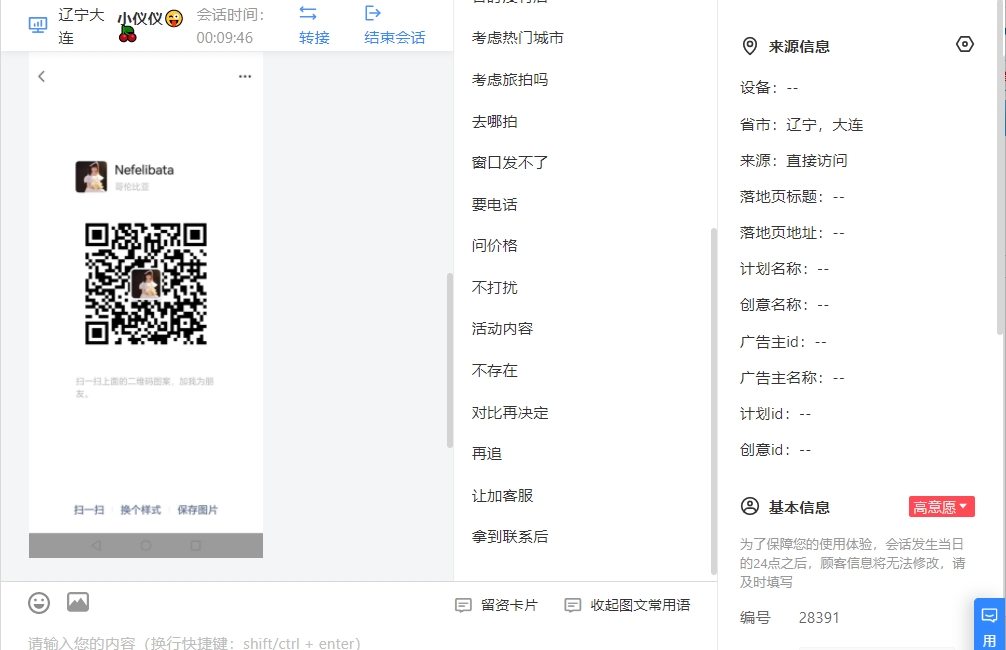Select quick reply 让加客服
The image size is (1006, 650).
point(502,495)
